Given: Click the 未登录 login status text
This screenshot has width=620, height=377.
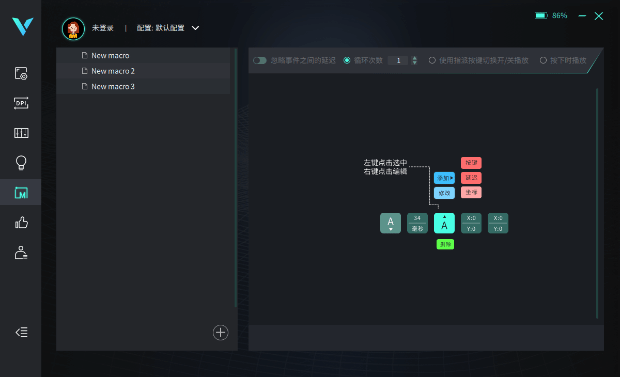Looking at the screenshot, I should [102, 28].
